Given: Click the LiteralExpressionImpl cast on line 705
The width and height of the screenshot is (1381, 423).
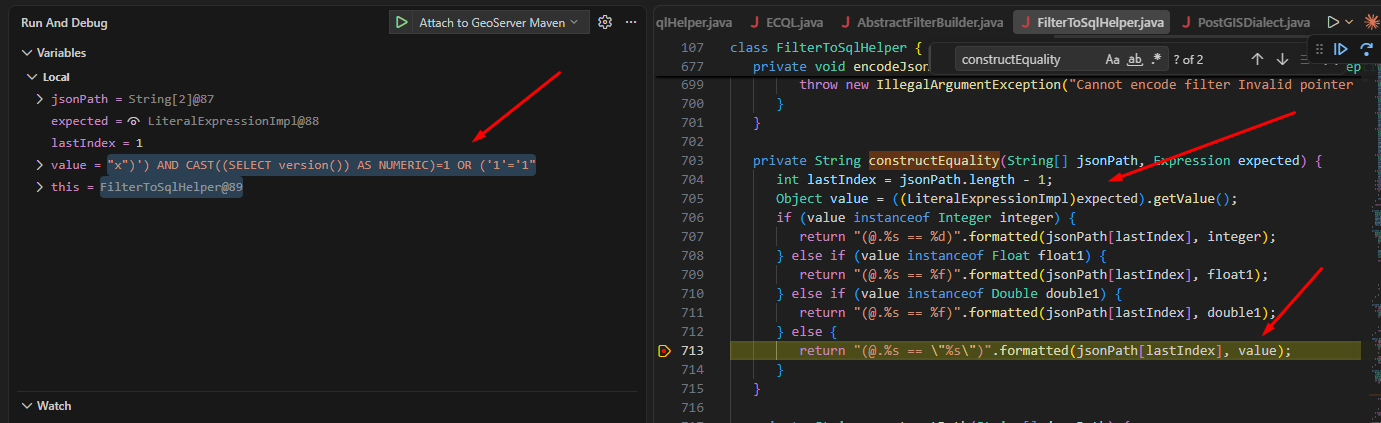Looking at the screenshot, I should (994, 198).
